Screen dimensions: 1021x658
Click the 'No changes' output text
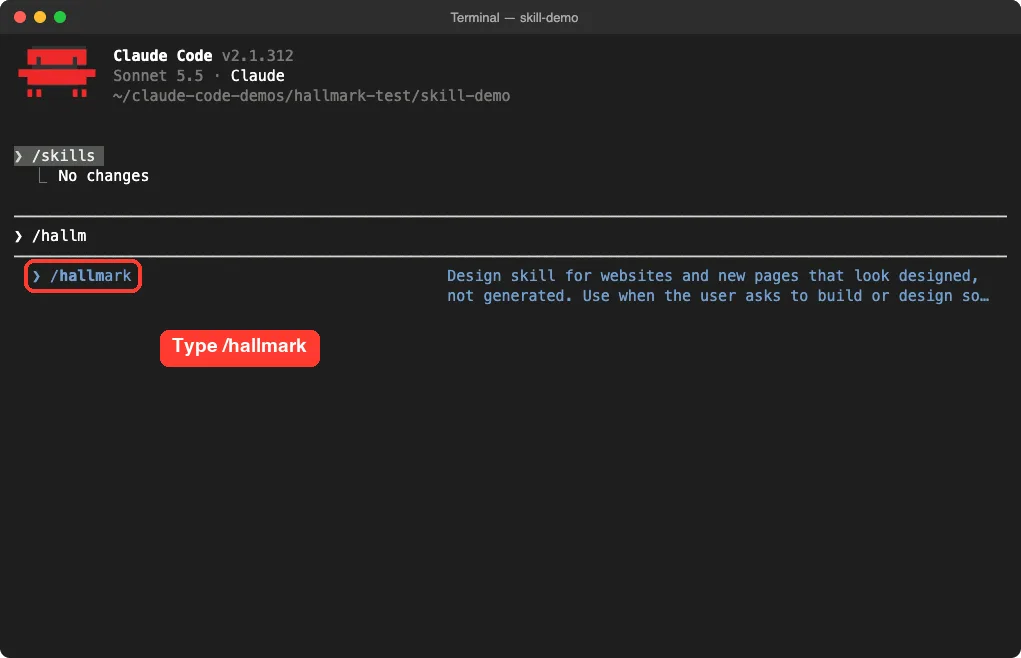pyautogui.click(x=103, y=176)
